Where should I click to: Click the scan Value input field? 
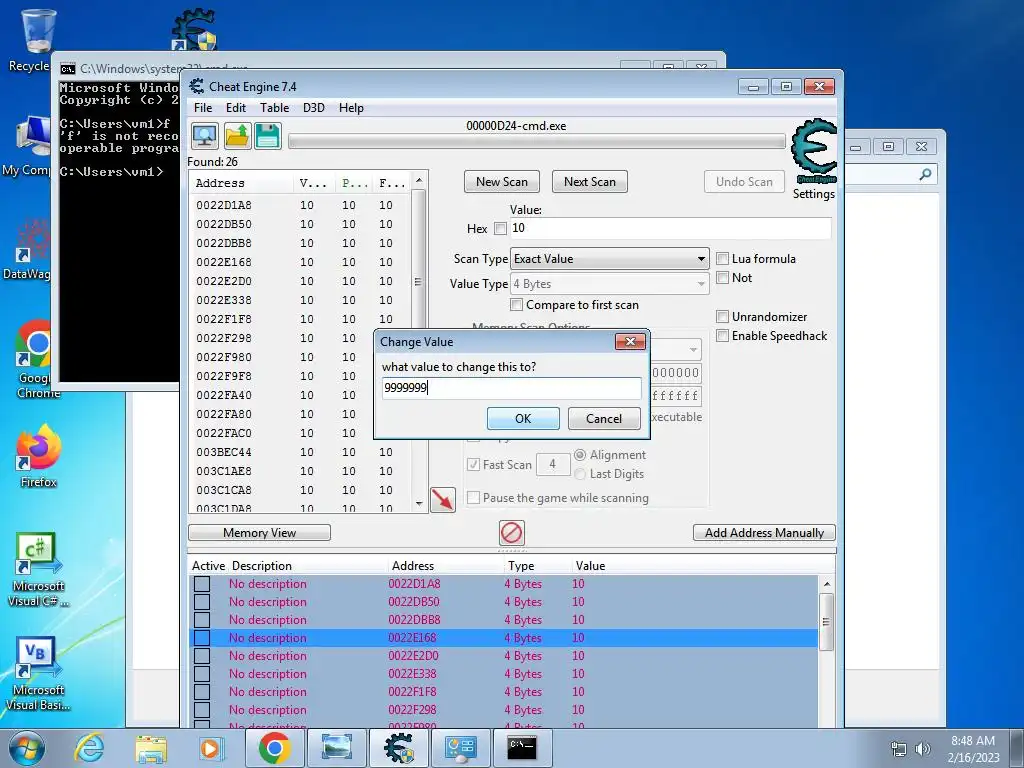click(x=671, y=228)
